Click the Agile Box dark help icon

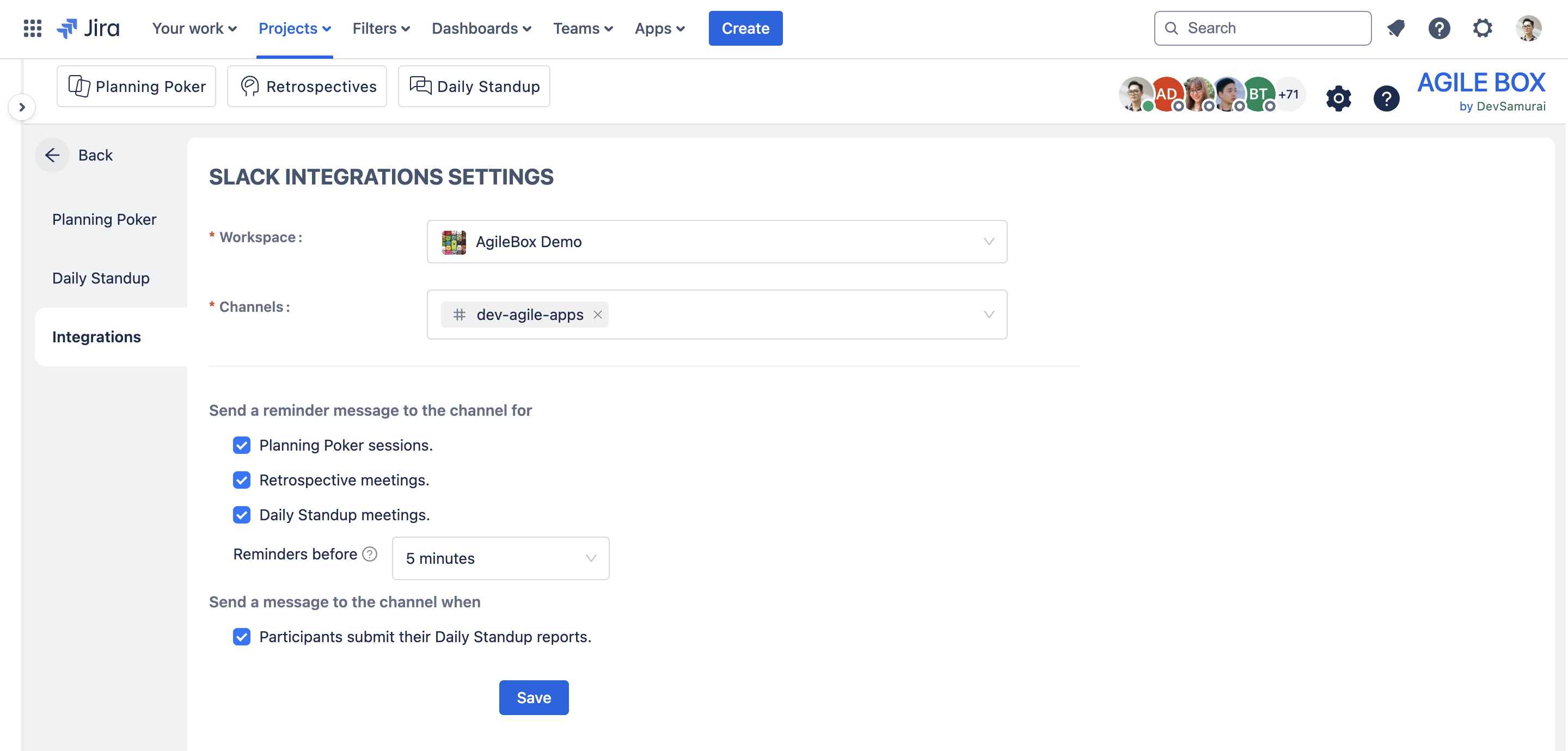[x=1386, y=98]
